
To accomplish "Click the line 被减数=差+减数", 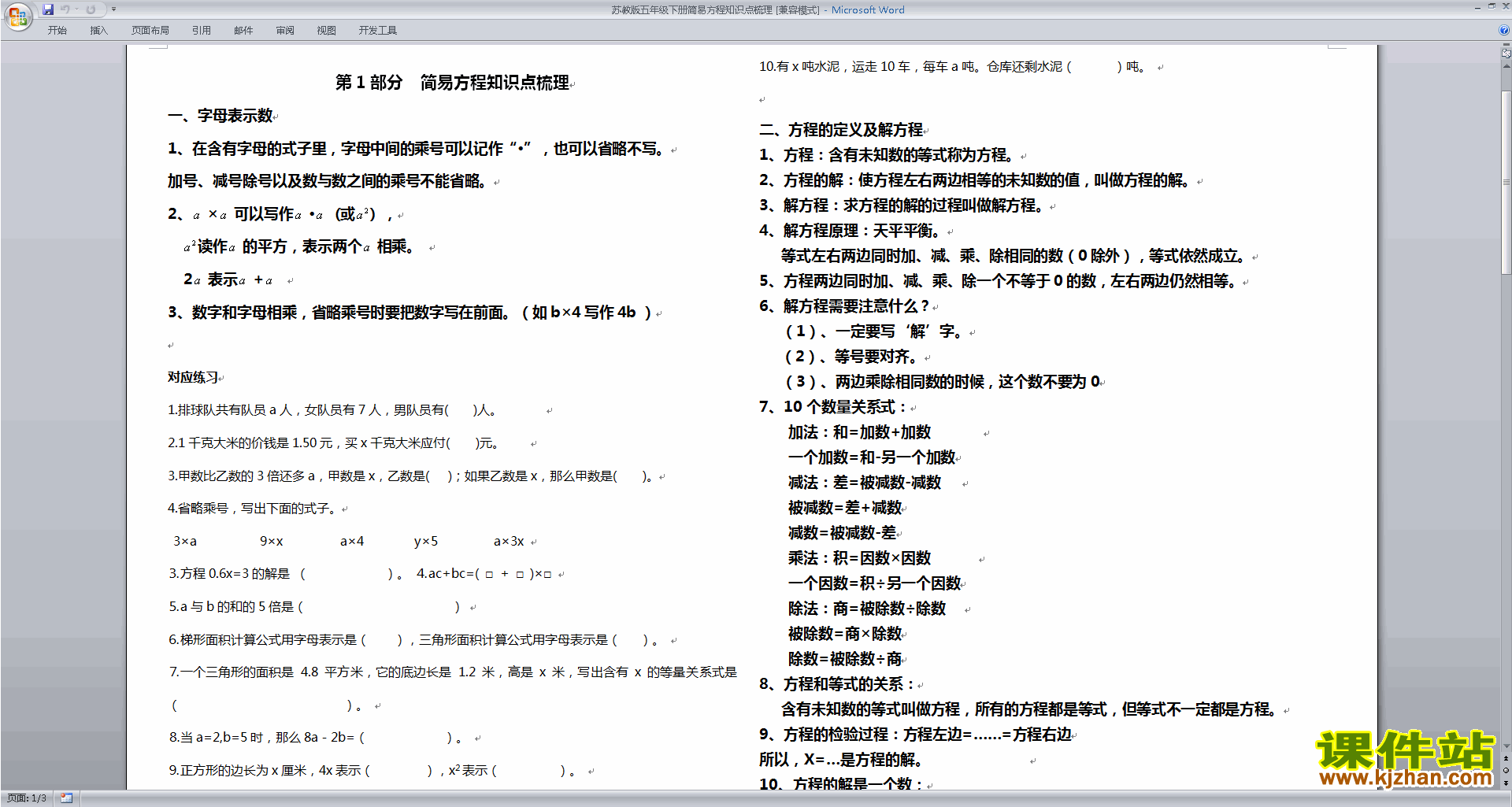I will point(845,508).
